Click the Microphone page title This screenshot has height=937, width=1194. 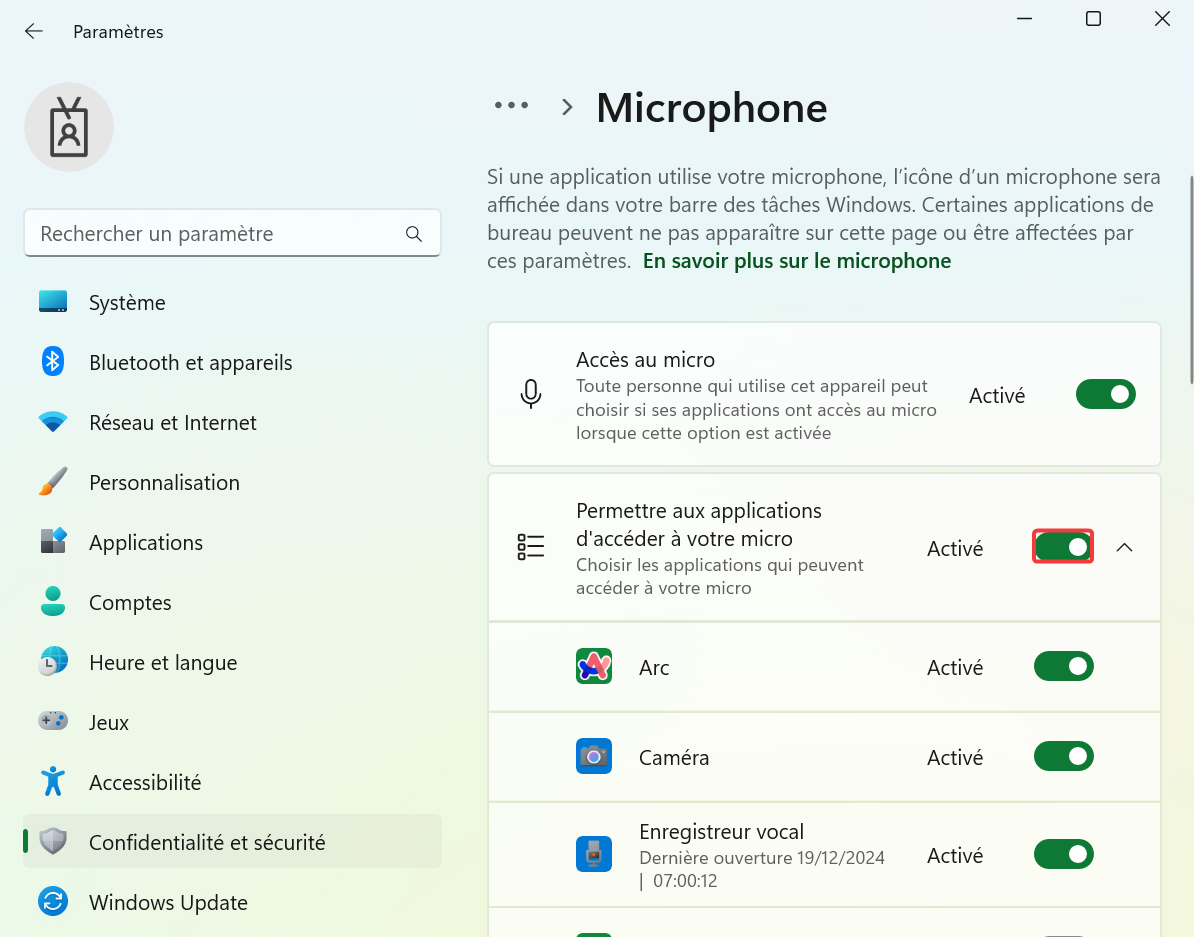click(x=711, y=107)
